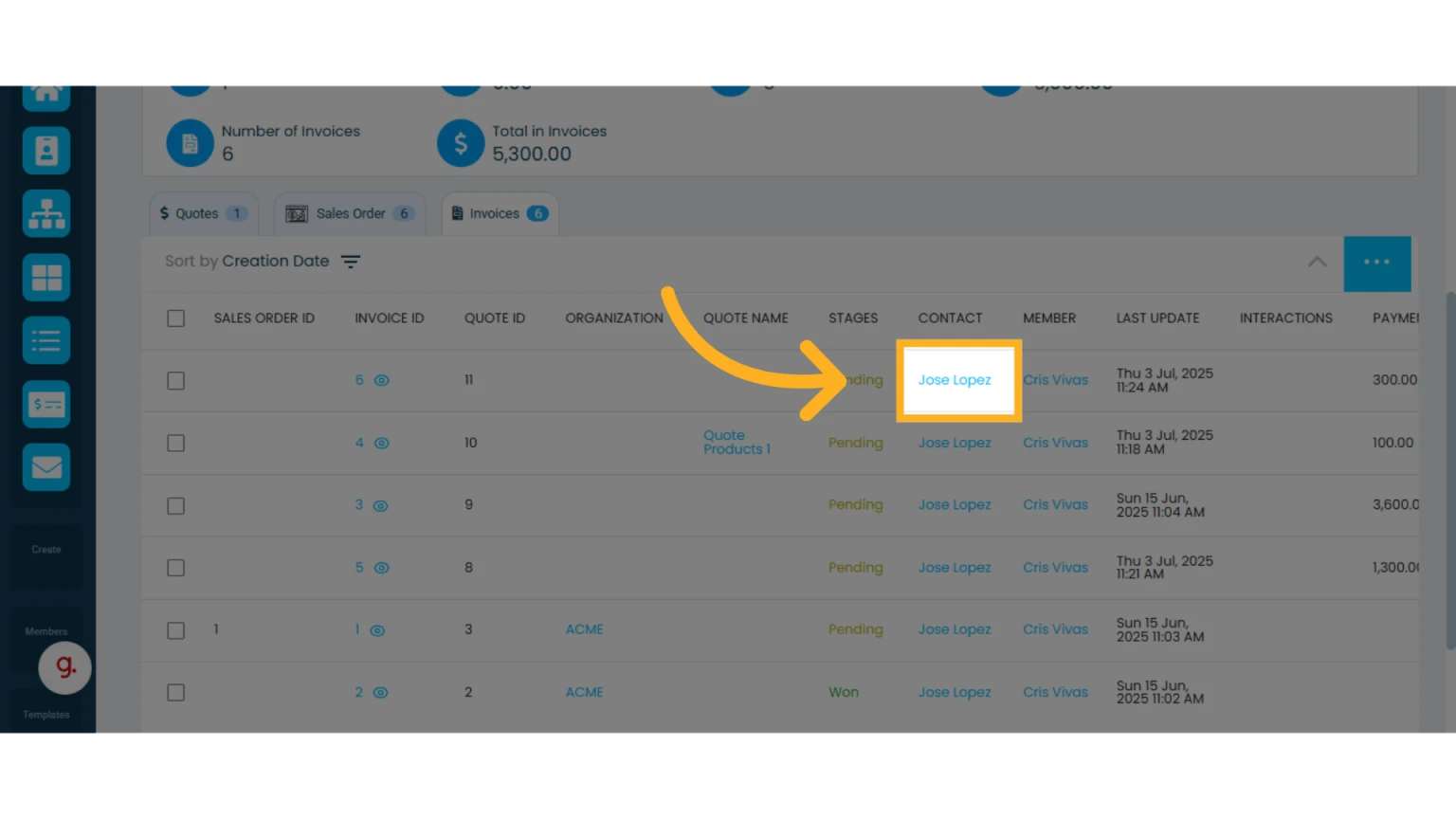Open the organization chart sidebar icon

tap(46, 213)
